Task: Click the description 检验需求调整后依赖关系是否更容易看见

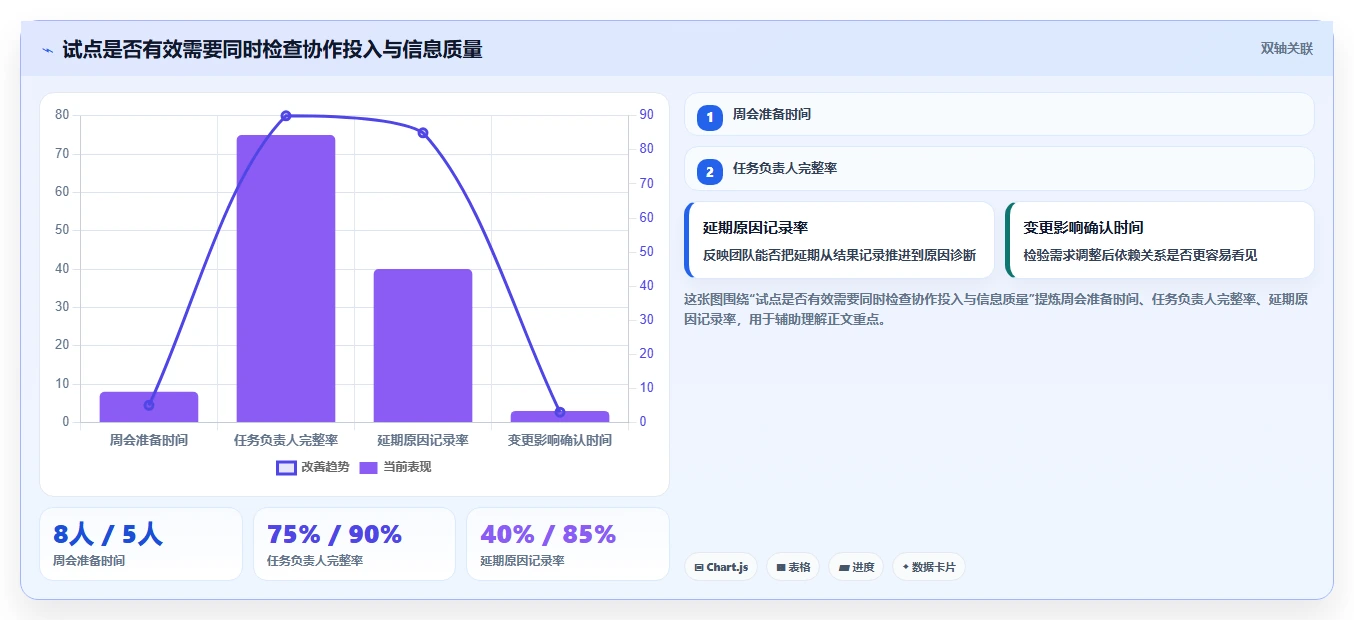Action: (x=1140, y=255)
